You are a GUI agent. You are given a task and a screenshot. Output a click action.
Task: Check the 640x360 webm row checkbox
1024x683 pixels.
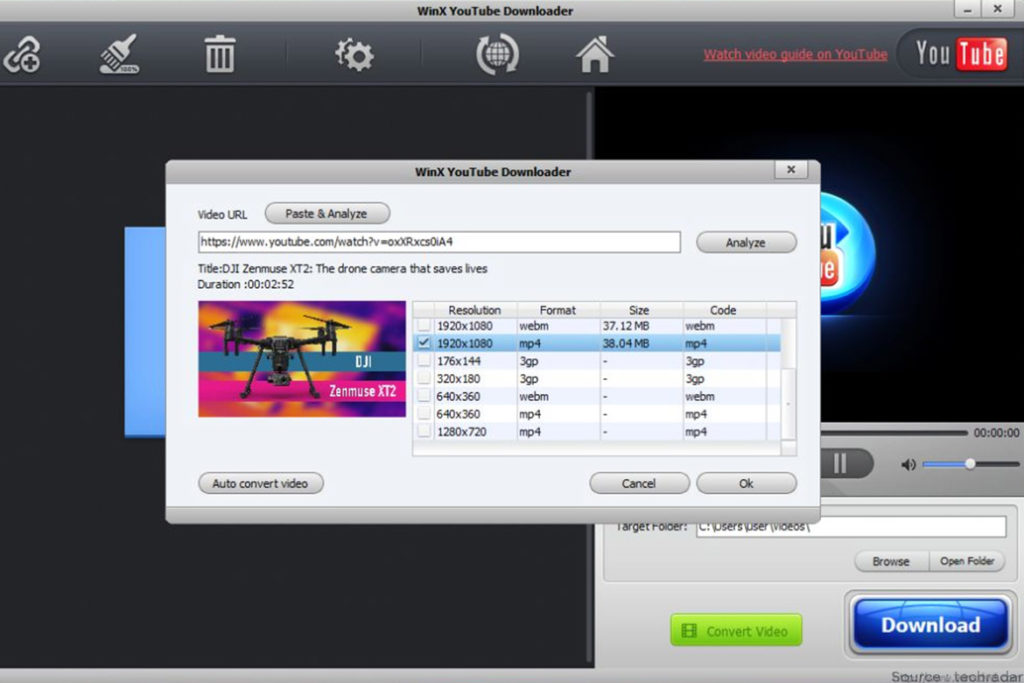tap(424, 396)
